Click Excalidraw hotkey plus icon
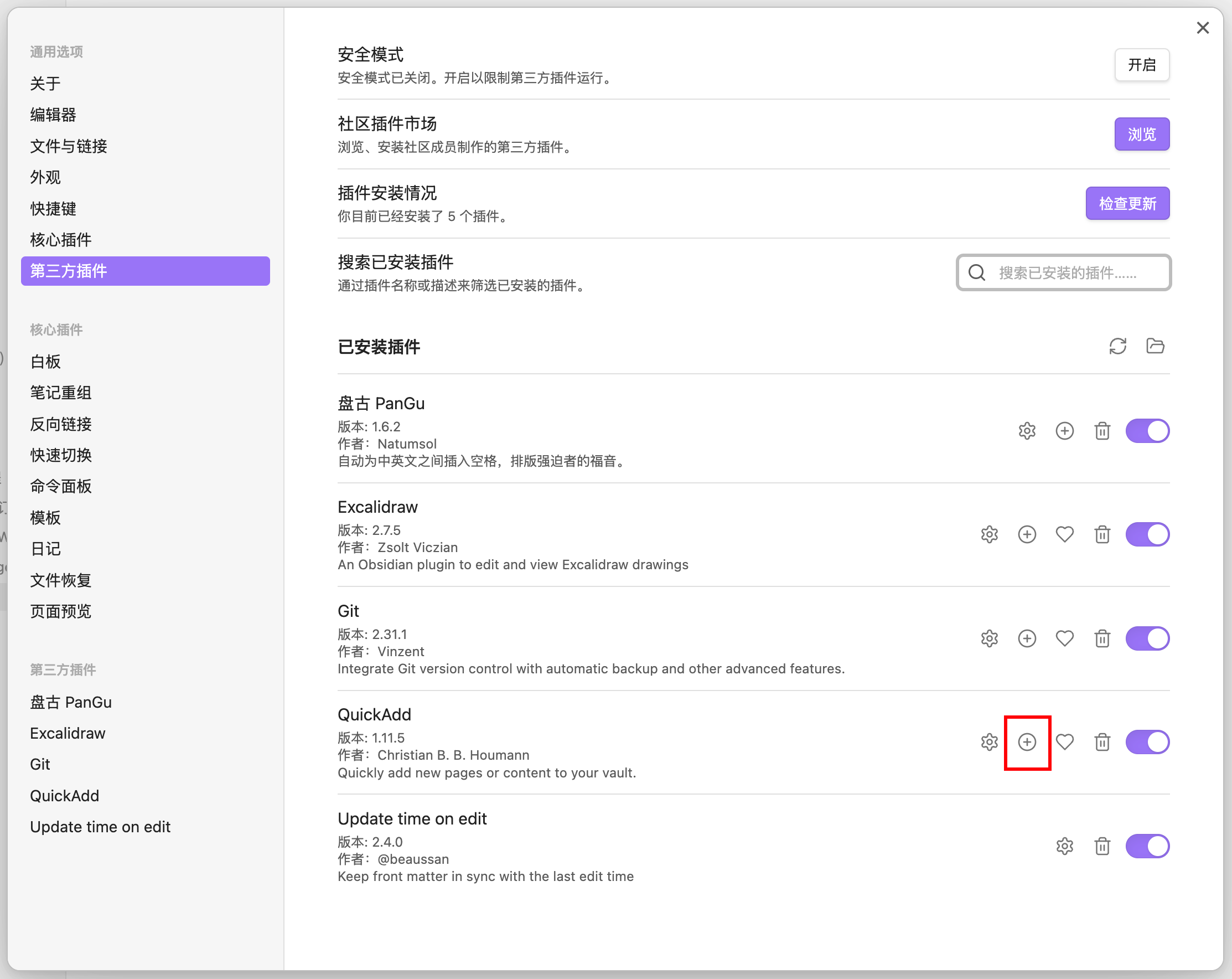The height and width of the screenshot is (979, 1232). click(x=1027, y=534)
